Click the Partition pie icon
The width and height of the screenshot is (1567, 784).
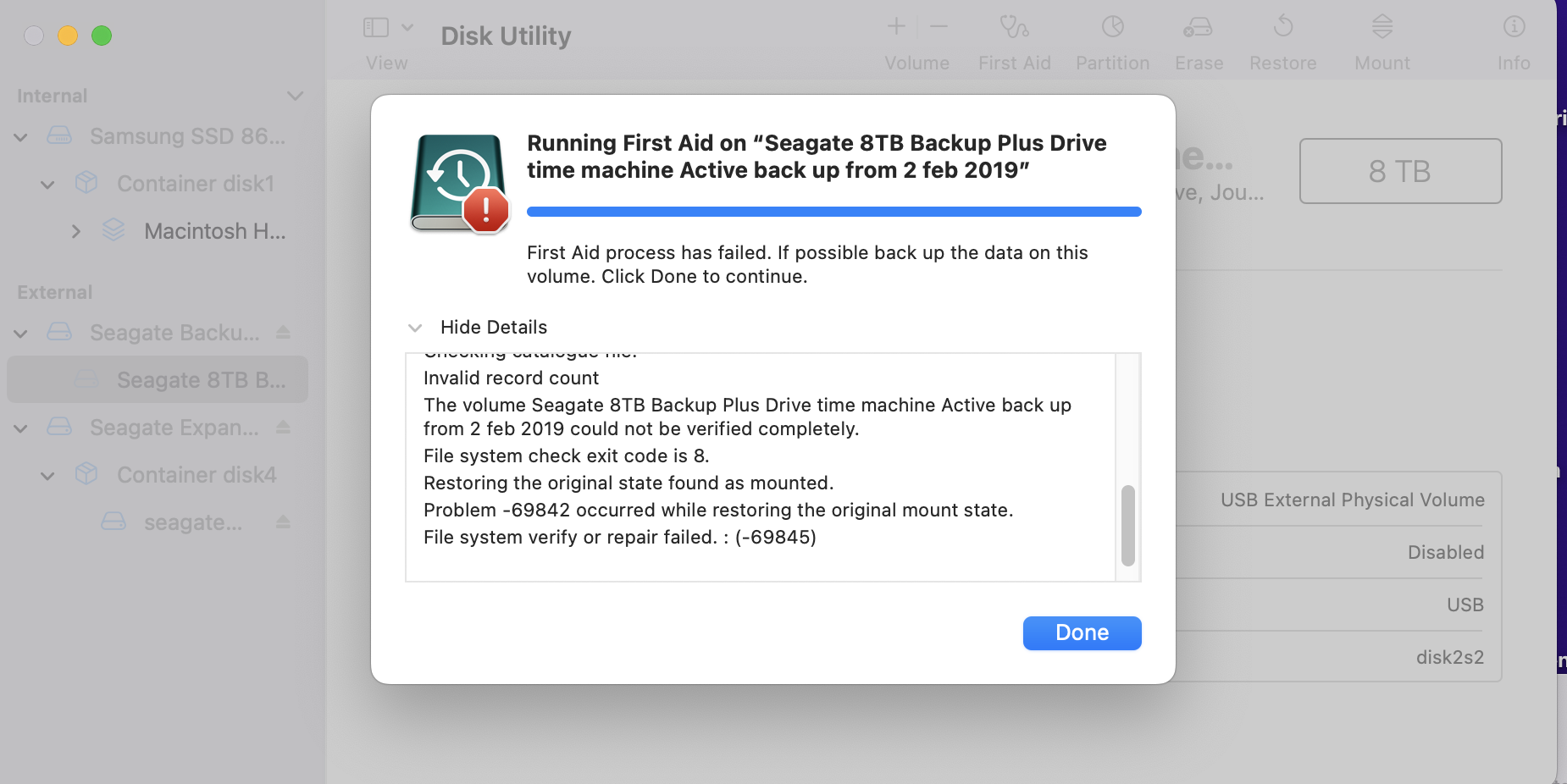point(1112,27)
